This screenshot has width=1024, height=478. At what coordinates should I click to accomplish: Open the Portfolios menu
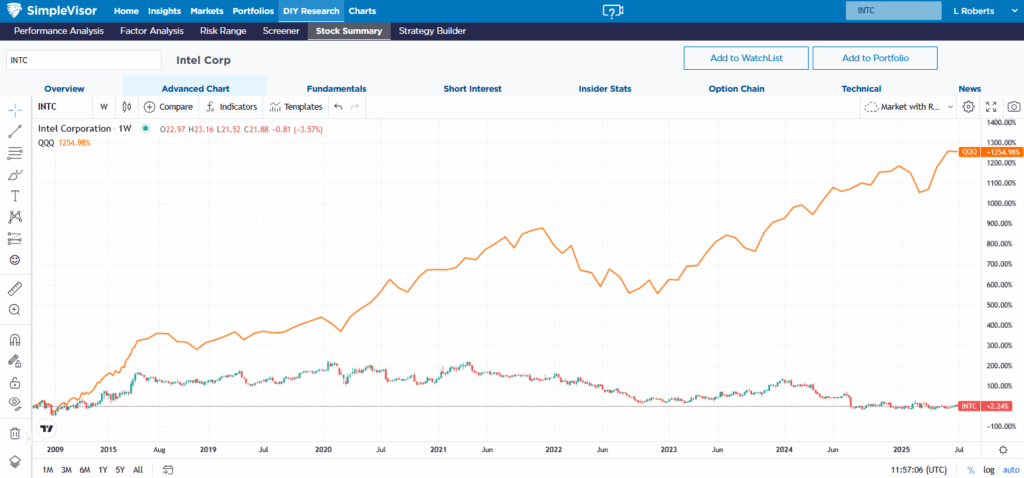253,11
